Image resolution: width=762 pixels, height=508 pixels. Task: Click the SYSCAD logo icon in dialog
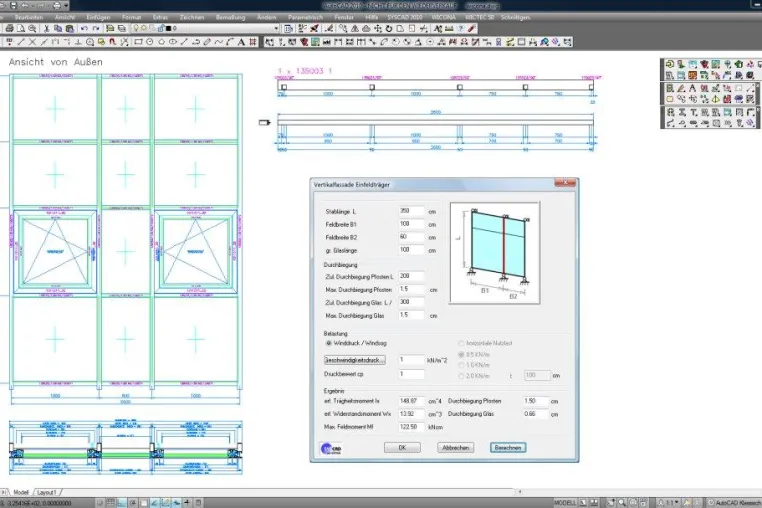click(331, 448)
